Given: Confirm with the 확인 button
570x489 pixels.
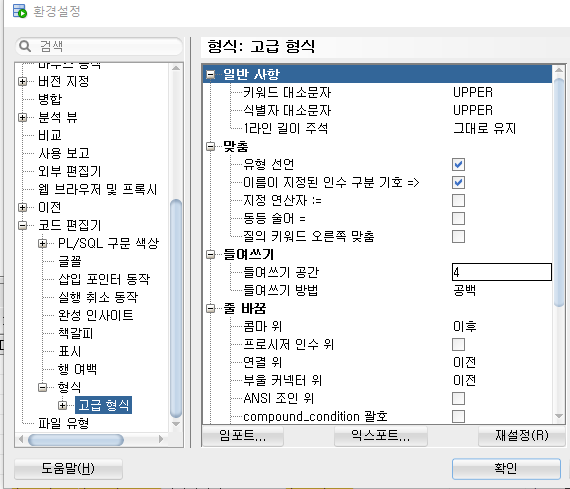Looking at the screenshot, I should 506,469.
